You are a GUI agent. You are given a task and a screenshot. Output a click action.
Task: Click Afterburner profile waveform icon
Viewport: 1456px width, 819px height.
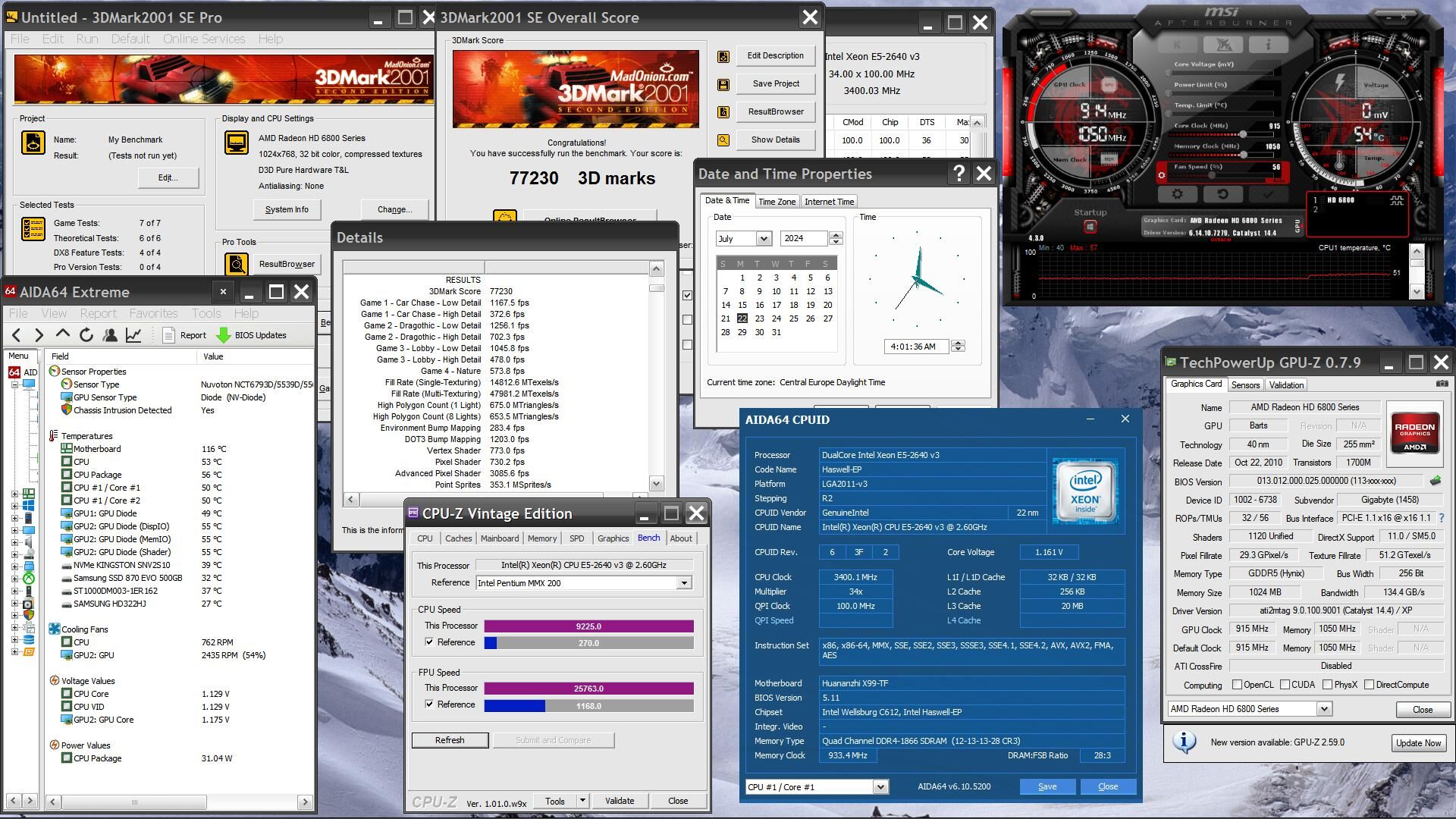1396,200
